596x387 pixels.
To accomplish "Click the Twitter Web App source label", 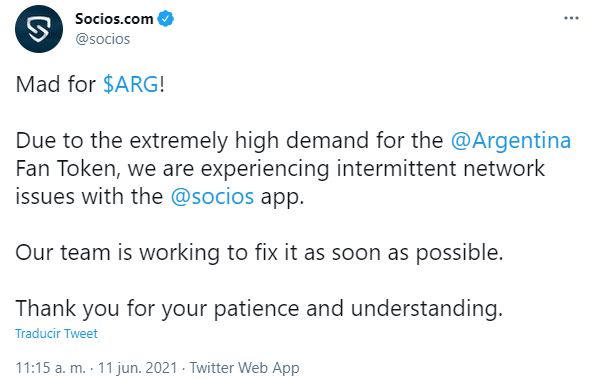I will coord(244,368).
